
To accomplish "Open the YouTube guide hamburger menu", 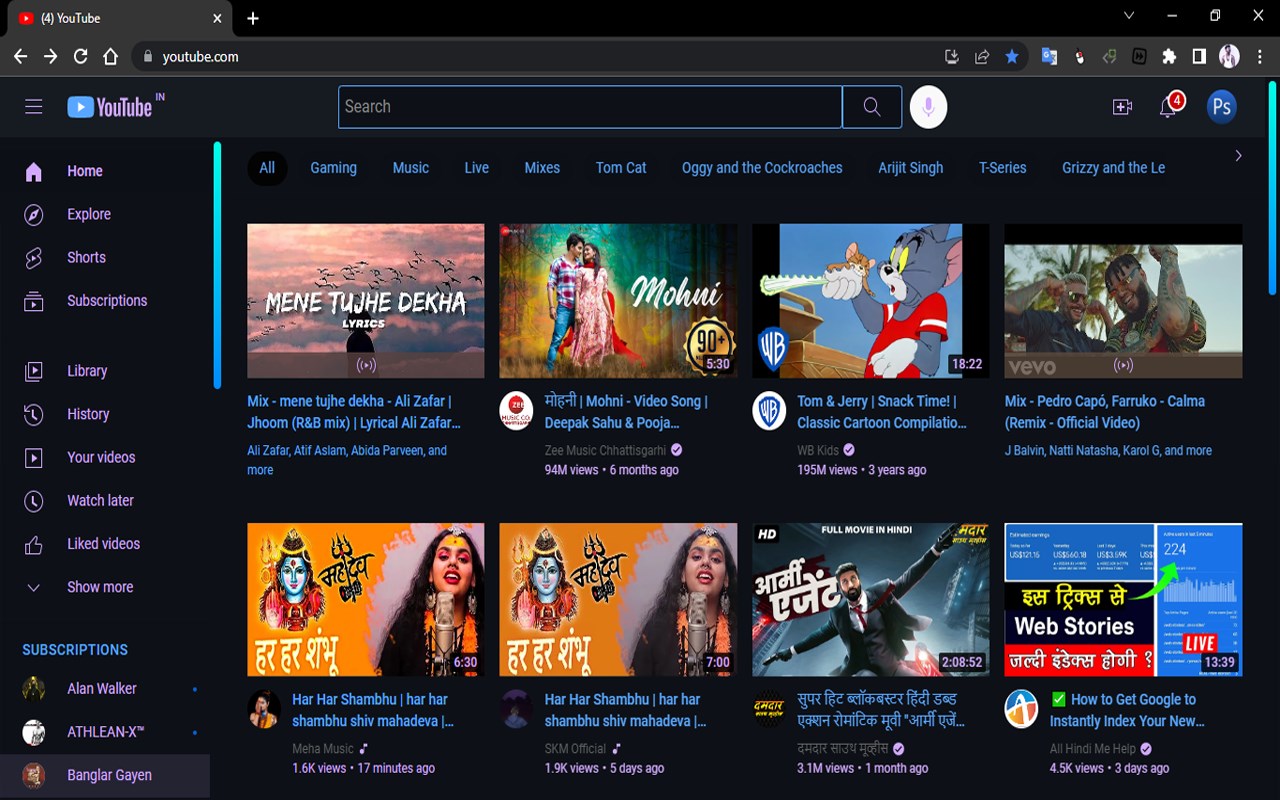I will 34,107.
